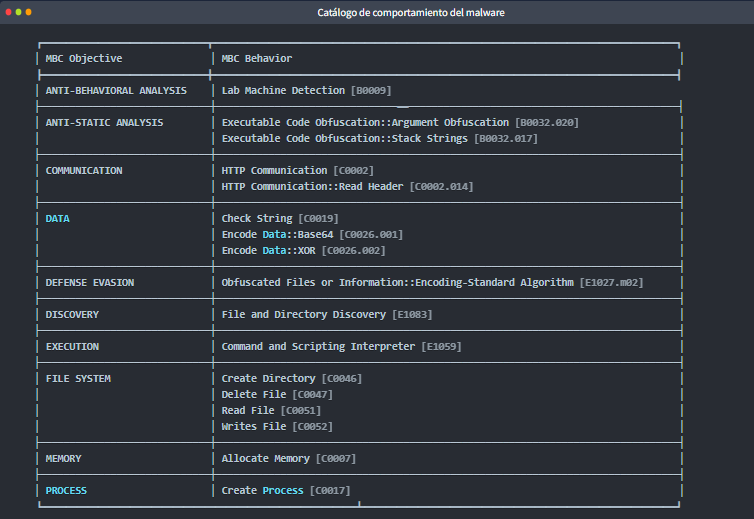Click the '[B0032.020]' identifier
Viewport: 754px width, 519px height.
(547, 123)
